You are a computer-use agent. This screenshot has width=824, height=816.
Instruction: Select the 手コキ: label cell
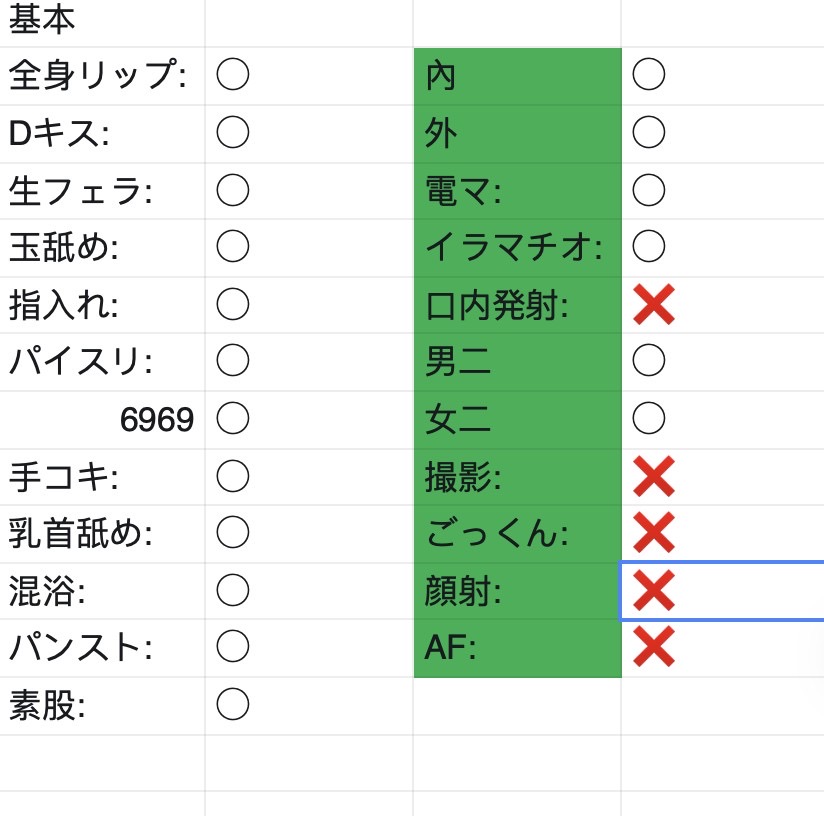[102, 477]
